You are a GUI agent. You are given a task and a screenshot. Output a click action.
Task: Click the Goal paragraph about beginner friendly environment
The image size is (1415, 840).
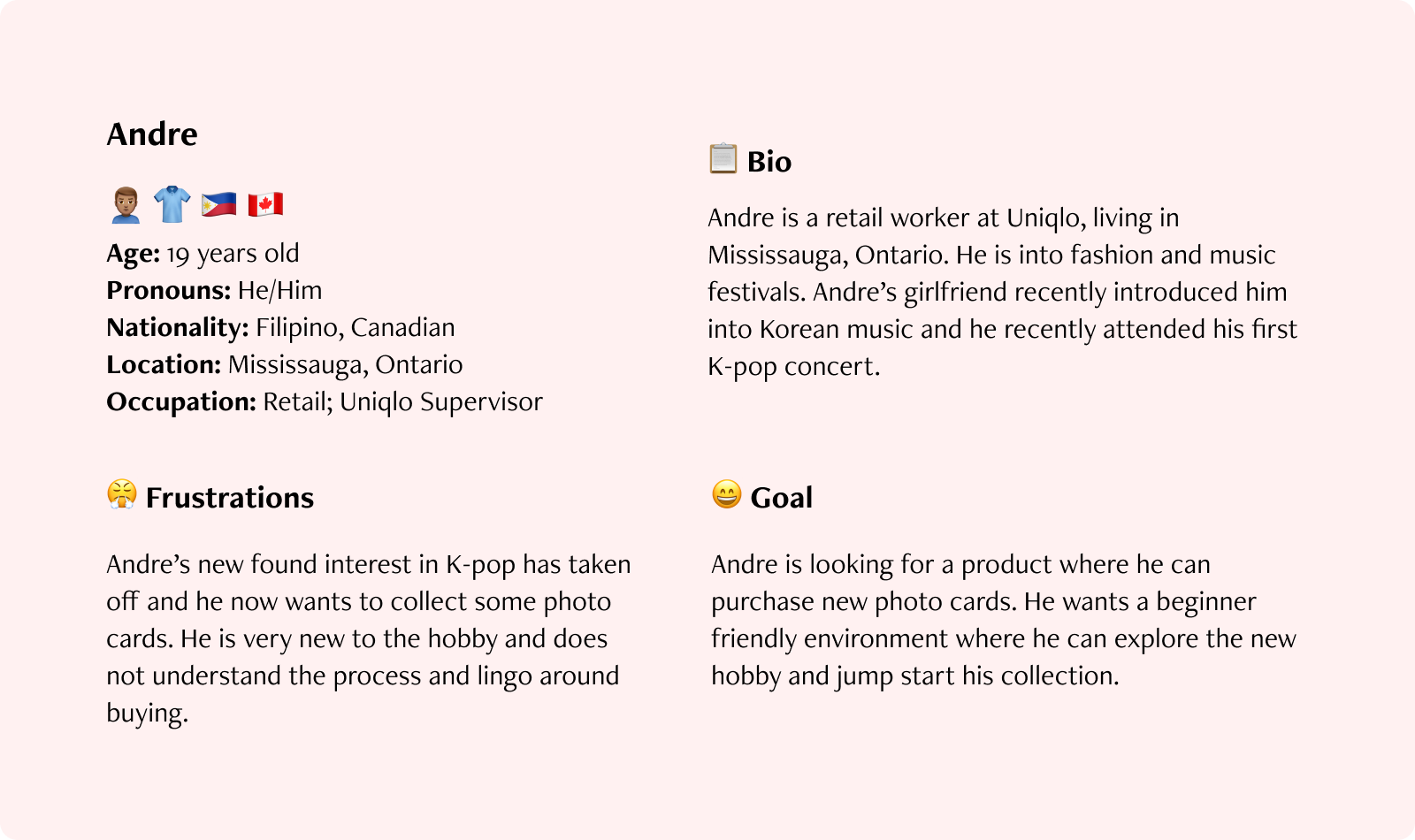click(x=1004, y=620)
